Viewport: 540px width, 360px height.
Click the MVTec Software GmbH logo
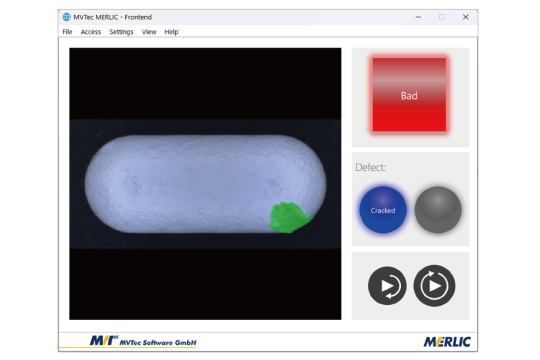point(143,341)
